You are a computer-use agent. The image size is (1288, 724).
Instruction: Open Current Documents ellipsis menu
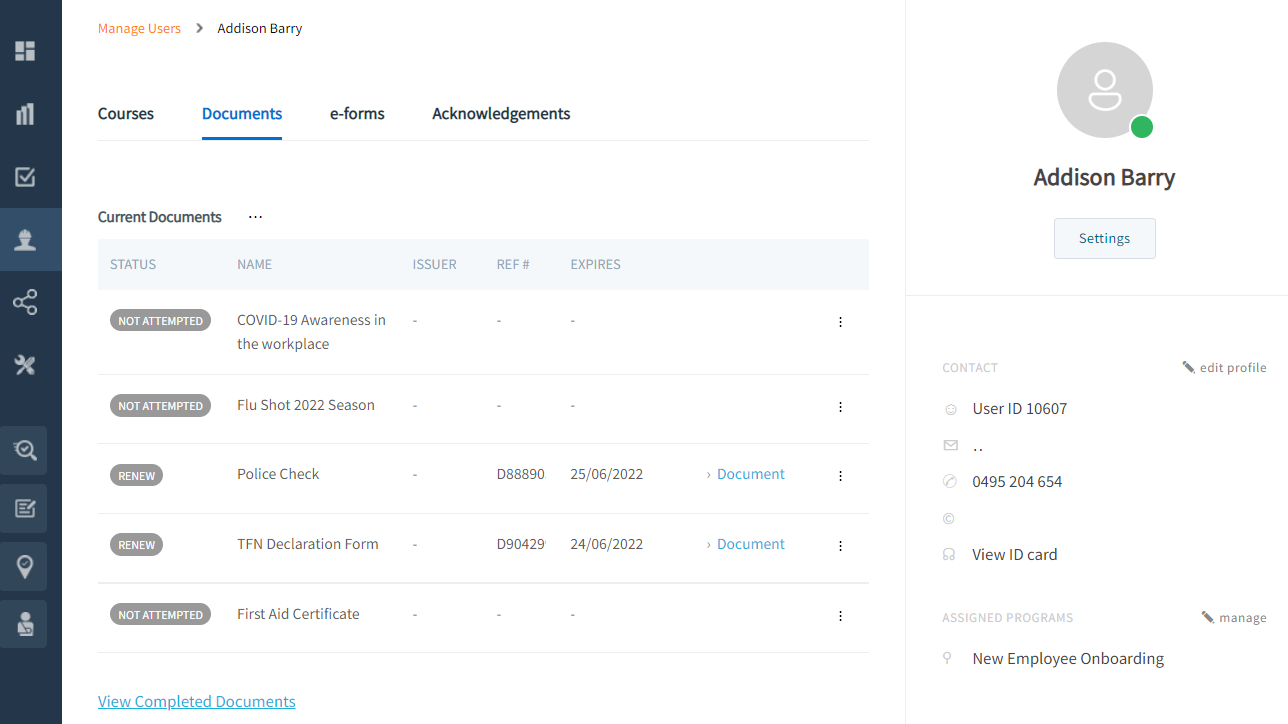255,217
